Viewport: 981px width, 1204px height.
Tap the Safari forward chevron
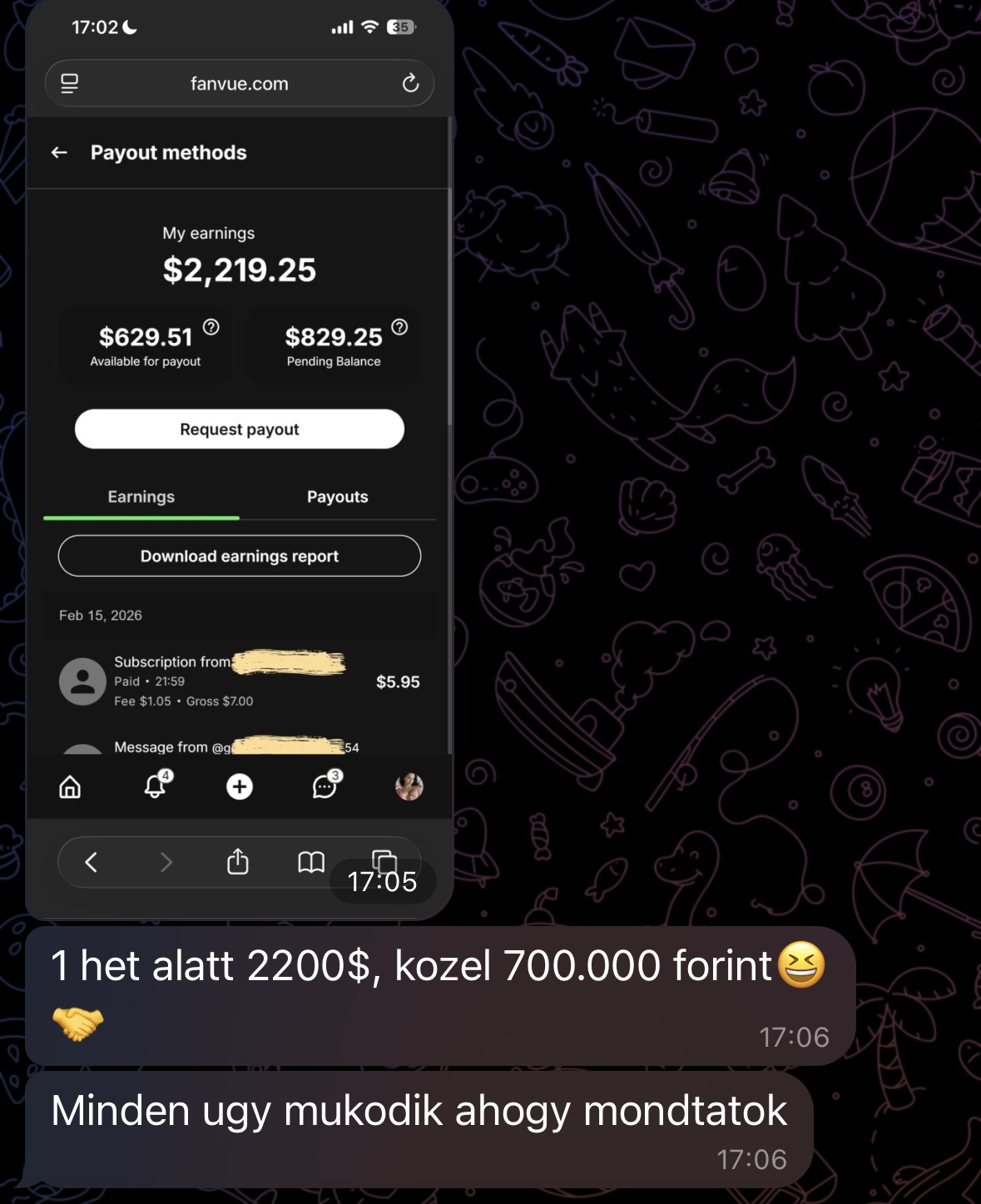pyautogui.click(x=166, y=861)
